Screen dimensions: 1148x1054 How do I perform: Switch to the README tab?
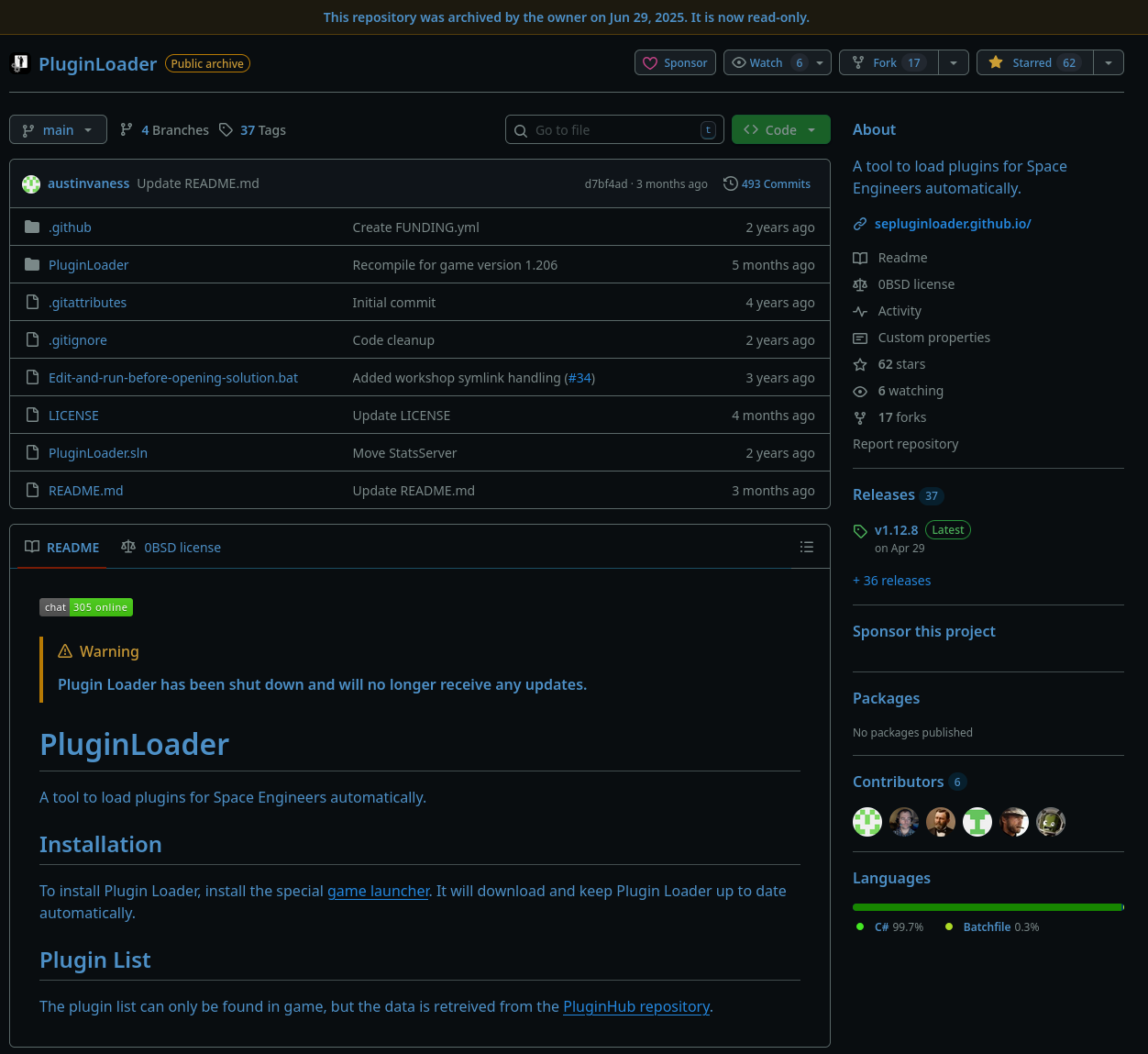point(62,547)
